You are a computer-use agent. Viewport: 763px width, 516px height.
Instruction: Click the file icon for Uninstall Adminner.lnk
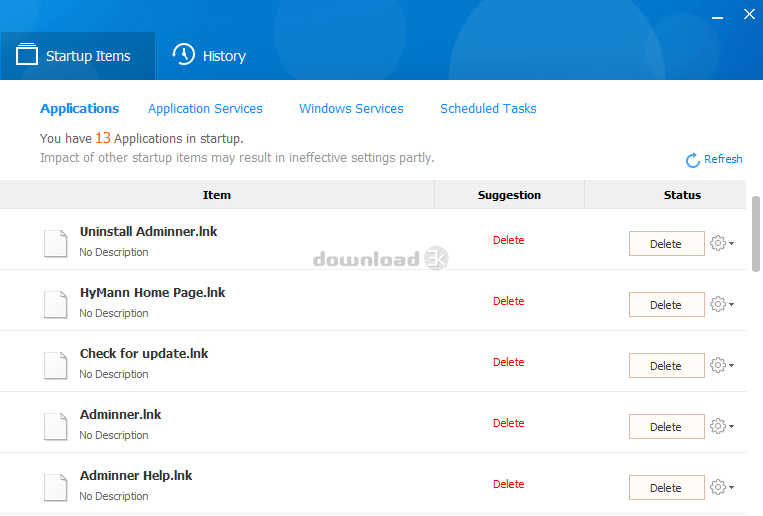click(x=55, y=243)
